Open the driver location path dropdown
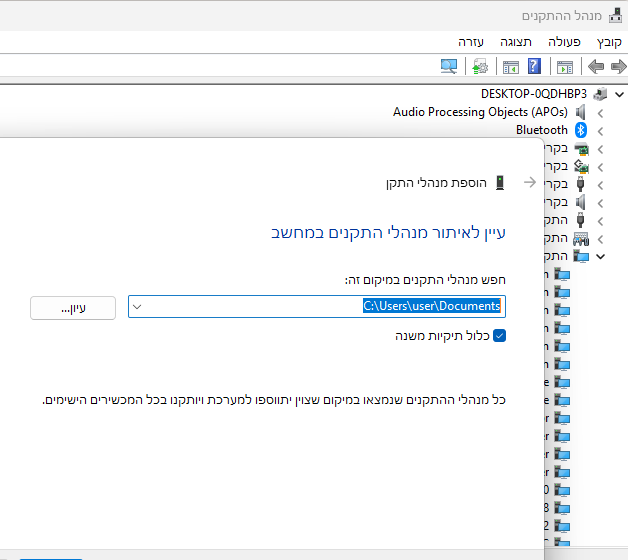 tap(138, 307)
